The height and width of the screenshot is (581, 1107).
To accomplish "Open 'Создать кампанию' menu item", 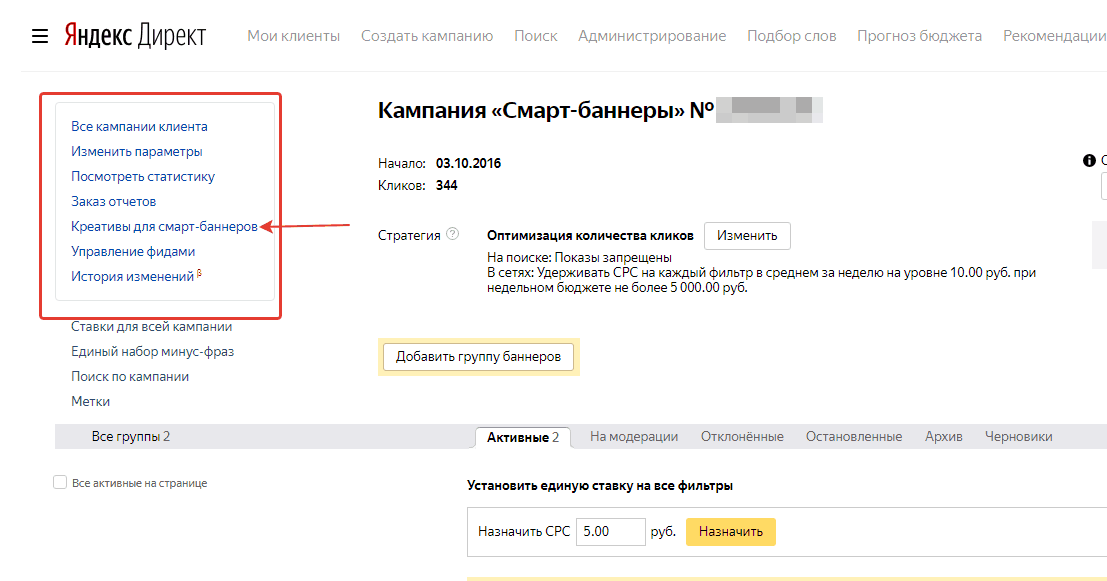I will 427,36.
